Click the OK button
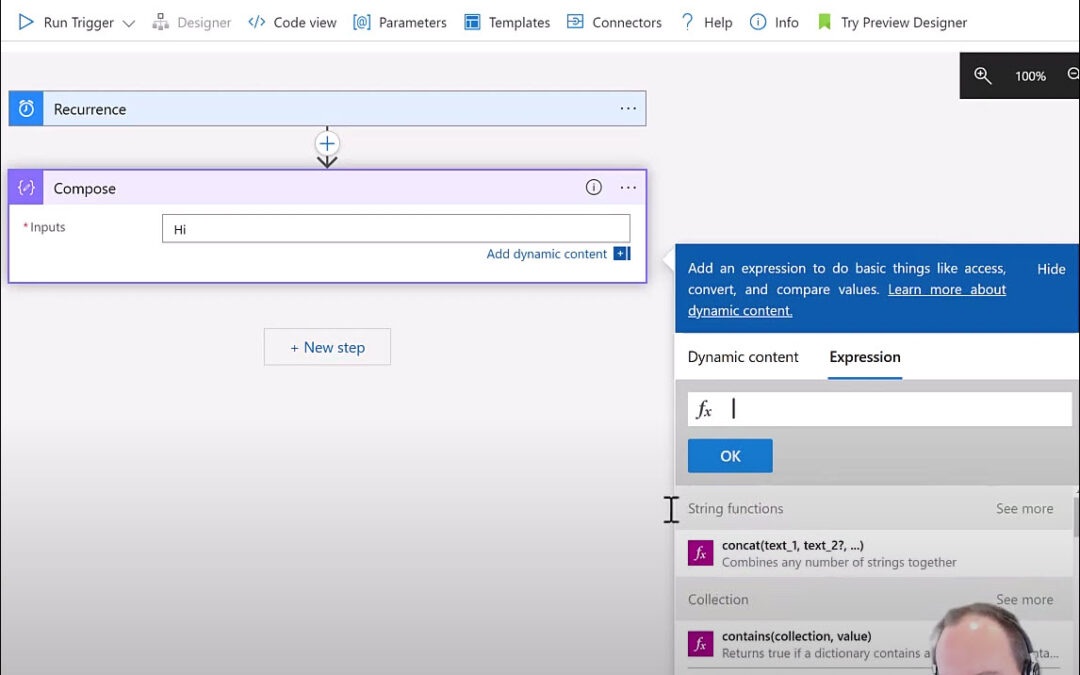1080x675 pixels. [730, 456]
